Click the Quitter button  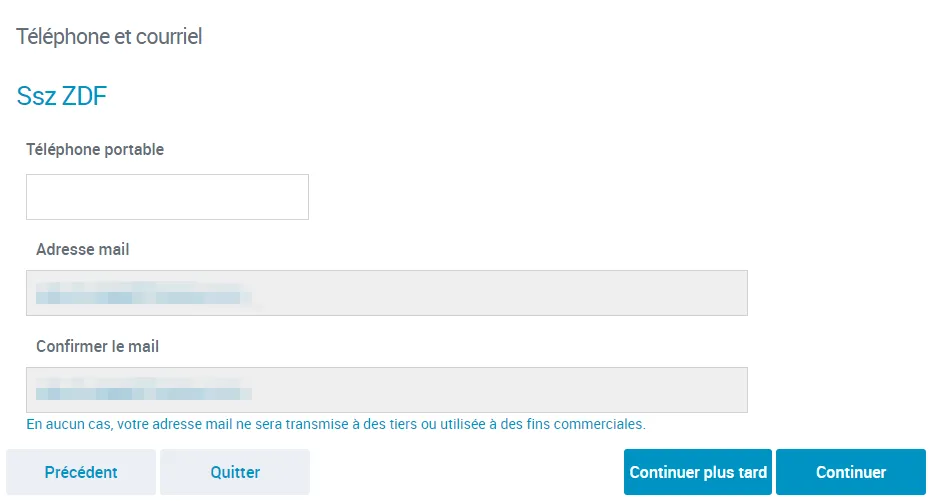pos(235,472)
